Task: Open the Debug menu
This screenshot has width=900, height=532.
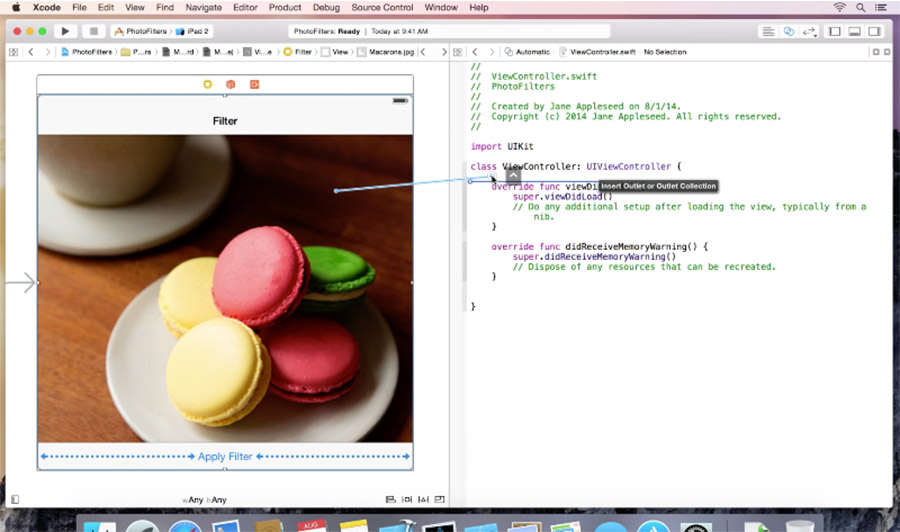Action: click(x=326, y=7)
